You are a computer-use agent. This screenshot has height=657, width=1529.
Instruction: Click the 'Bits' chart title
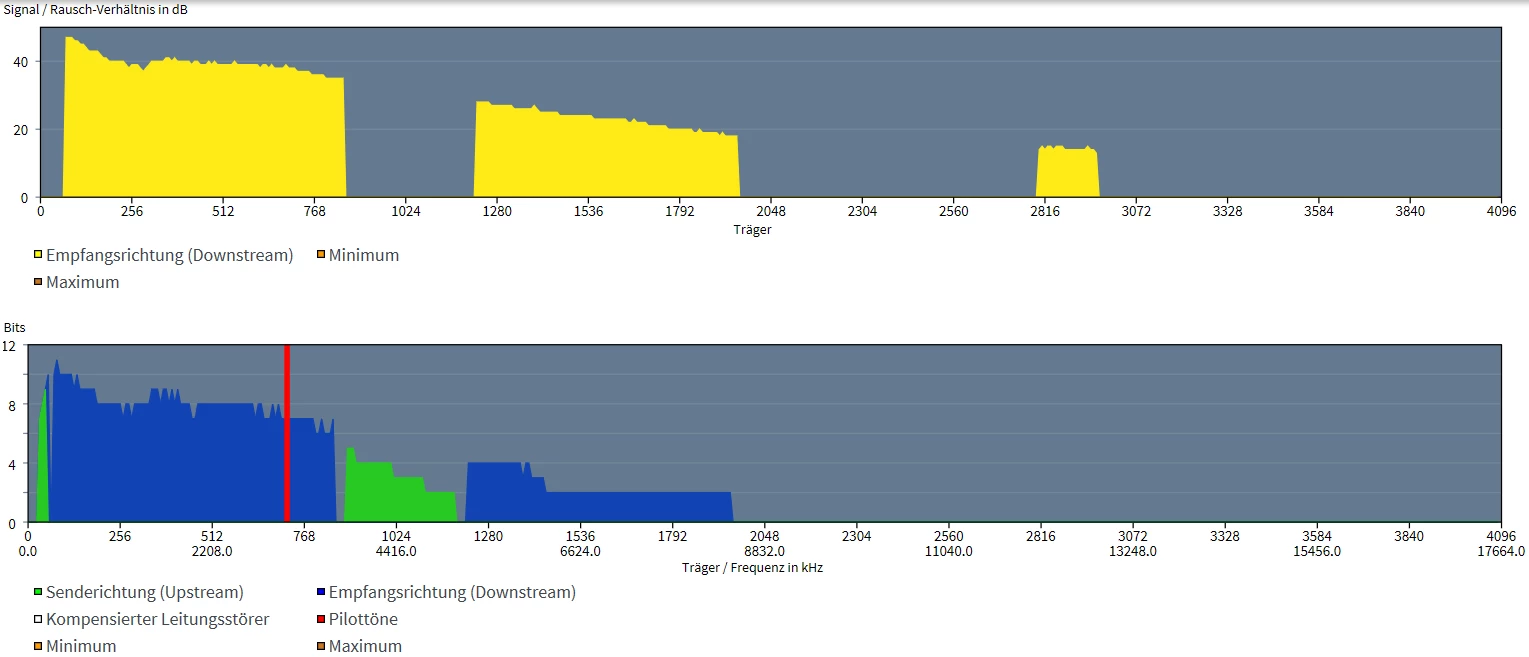14,328
